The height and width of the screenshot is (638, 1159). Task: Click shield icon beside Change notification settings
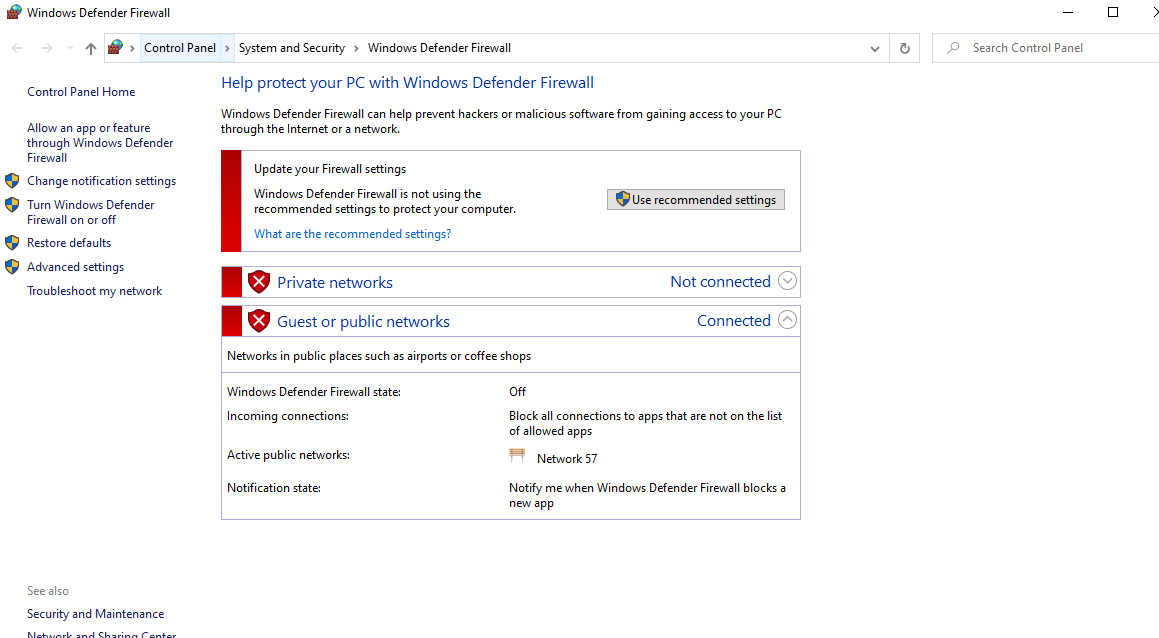coord(12,180)
